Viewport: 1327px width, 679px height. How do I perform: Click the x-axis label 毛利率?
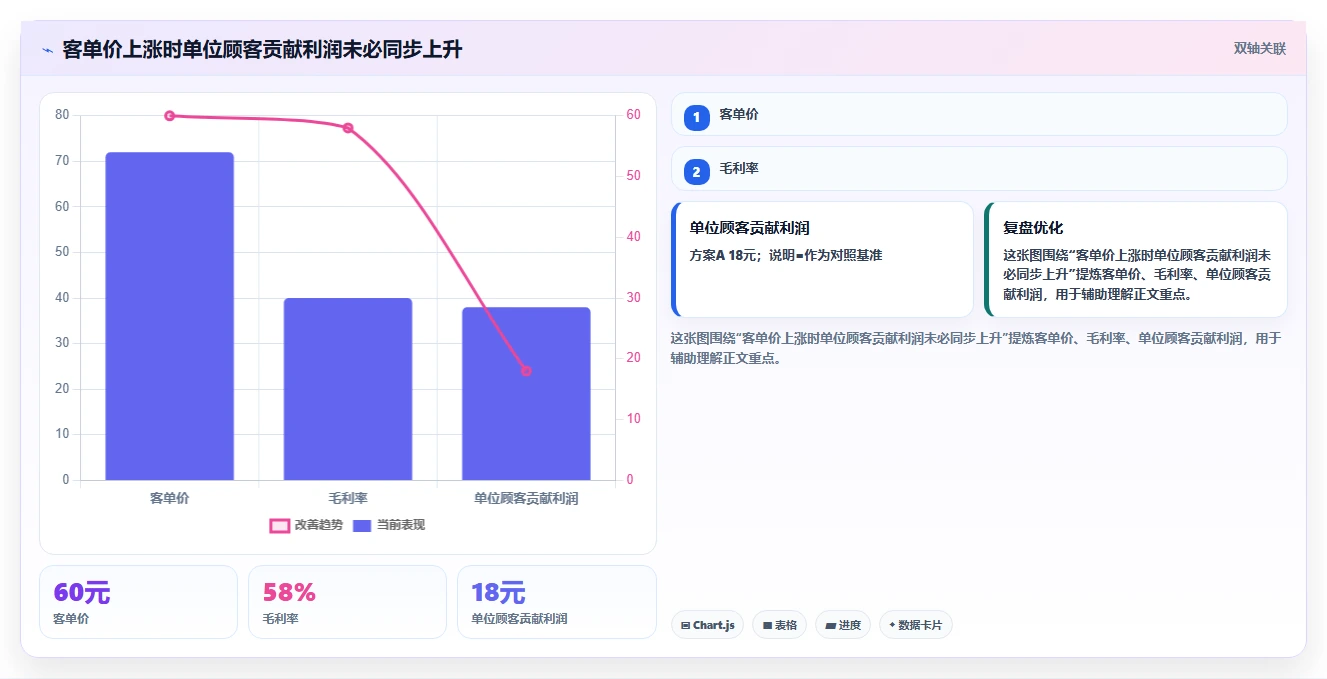(x=348, y=497)
